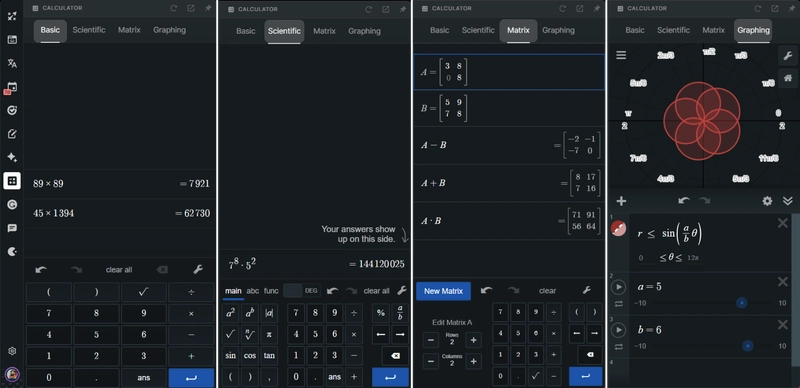Click the cursor left arrow in Scientific panel

point(381,334)
